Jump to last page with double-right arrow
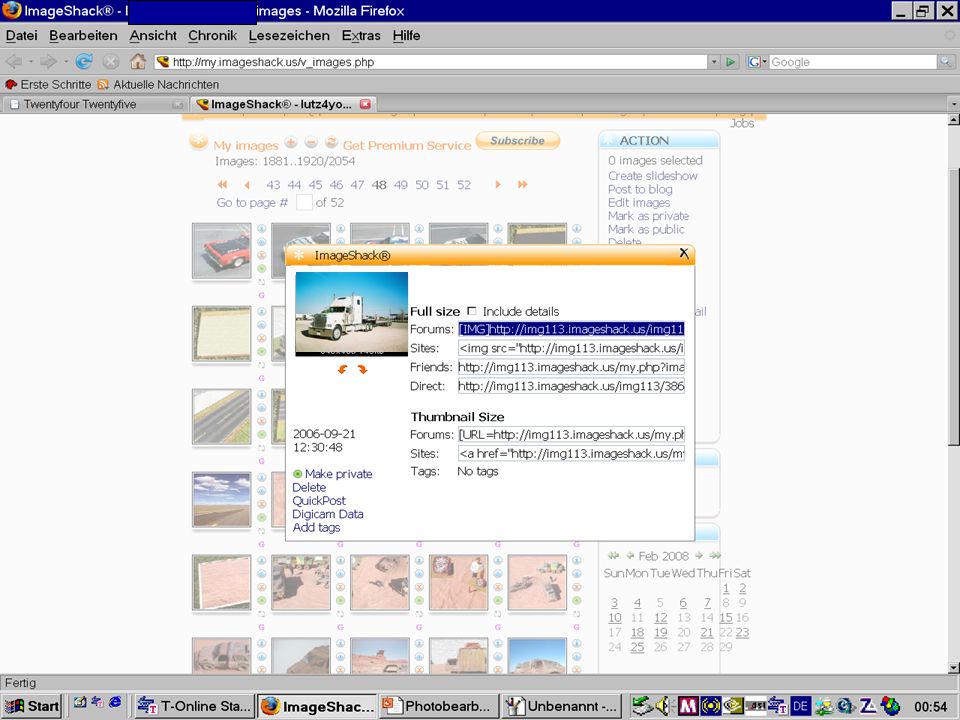 pyautogui.click(x=522, y=184)
